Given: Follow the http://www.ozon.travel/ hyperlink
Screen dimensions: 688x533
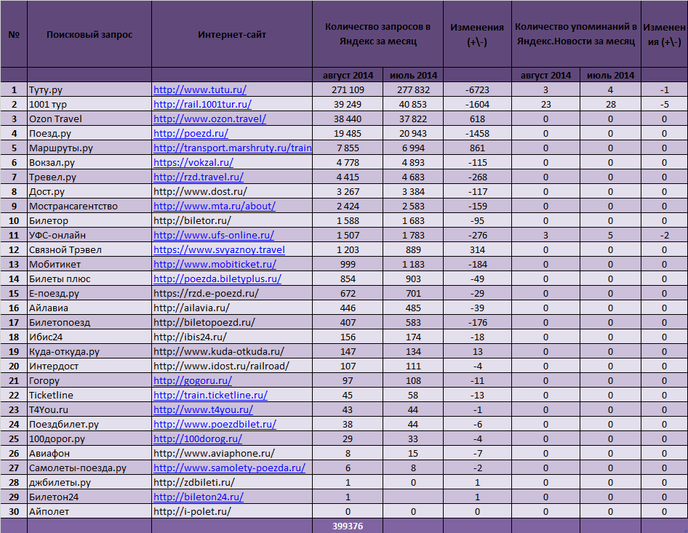Looking at the screenshot, I should 210,119.
